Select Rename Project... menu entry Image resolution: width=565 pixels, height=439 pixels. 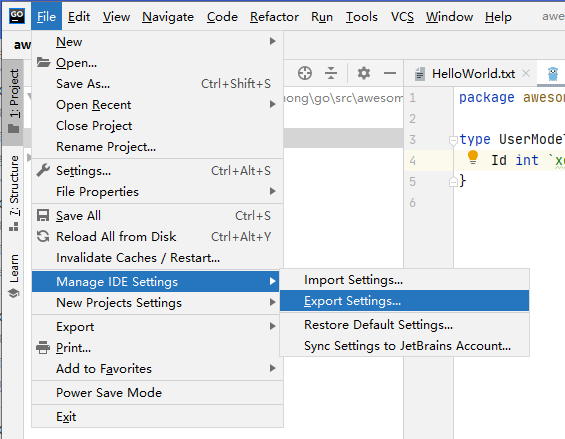tap(157, 146)
